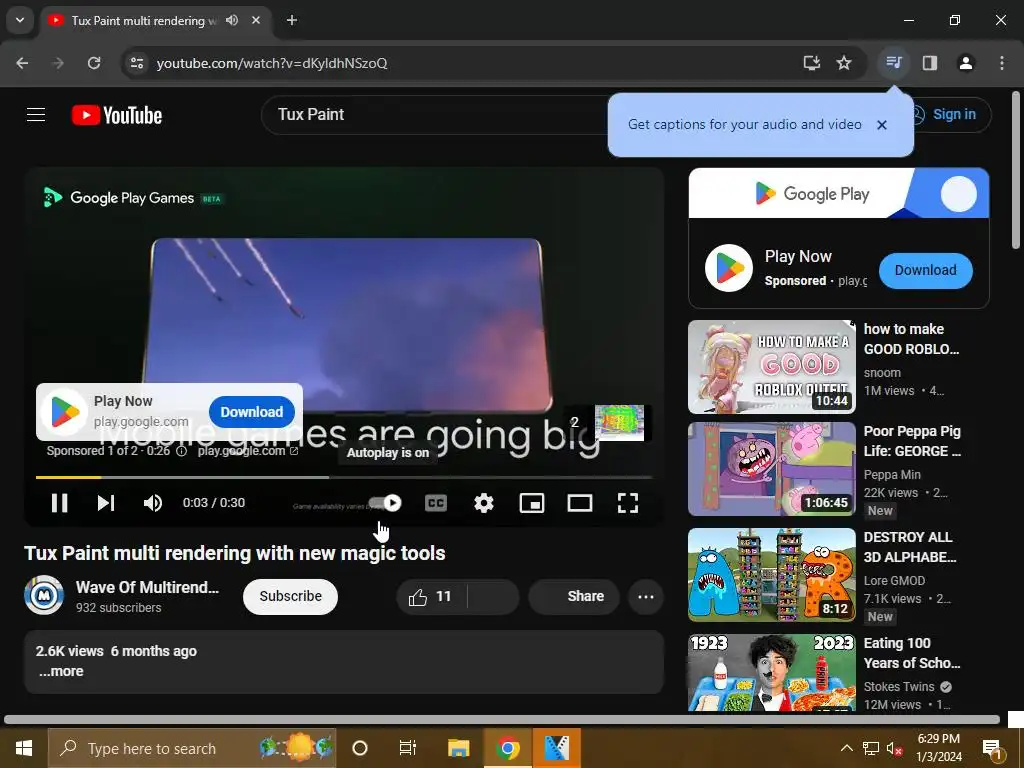
Task: Open the tab search dropdown arrow
Action: (20, 20)
